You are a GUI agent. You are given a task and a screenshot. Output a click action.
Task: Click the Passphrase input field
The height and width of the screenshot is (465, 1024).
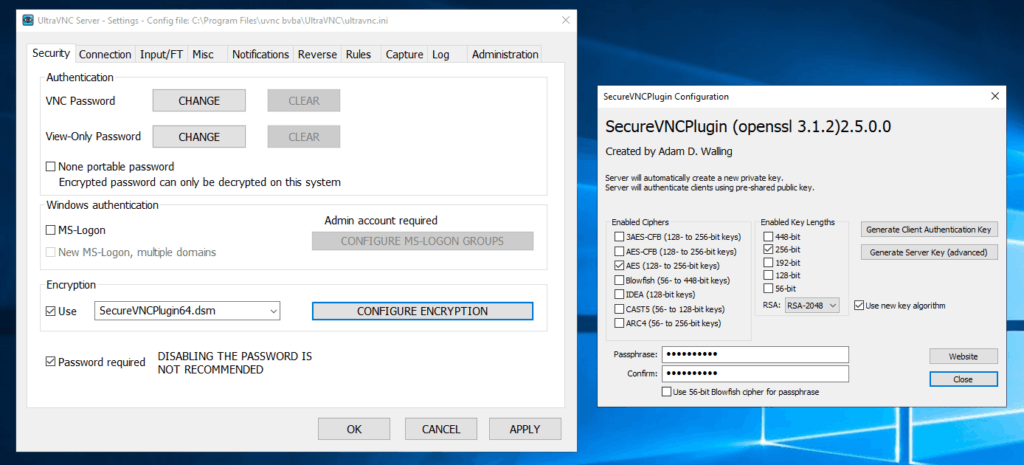tap(755, 355)
